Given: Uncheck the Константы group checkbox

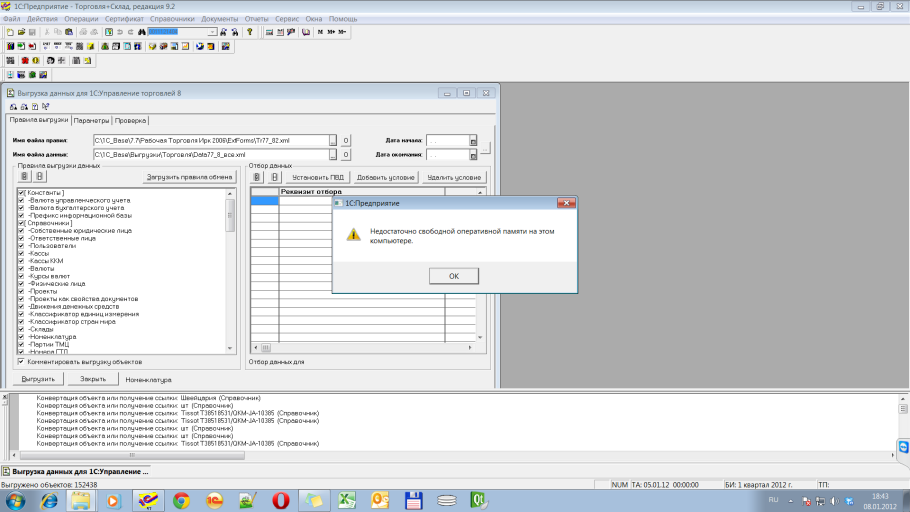Looking at the screenshot, I should pyautogui.click(x=21, y=192).
